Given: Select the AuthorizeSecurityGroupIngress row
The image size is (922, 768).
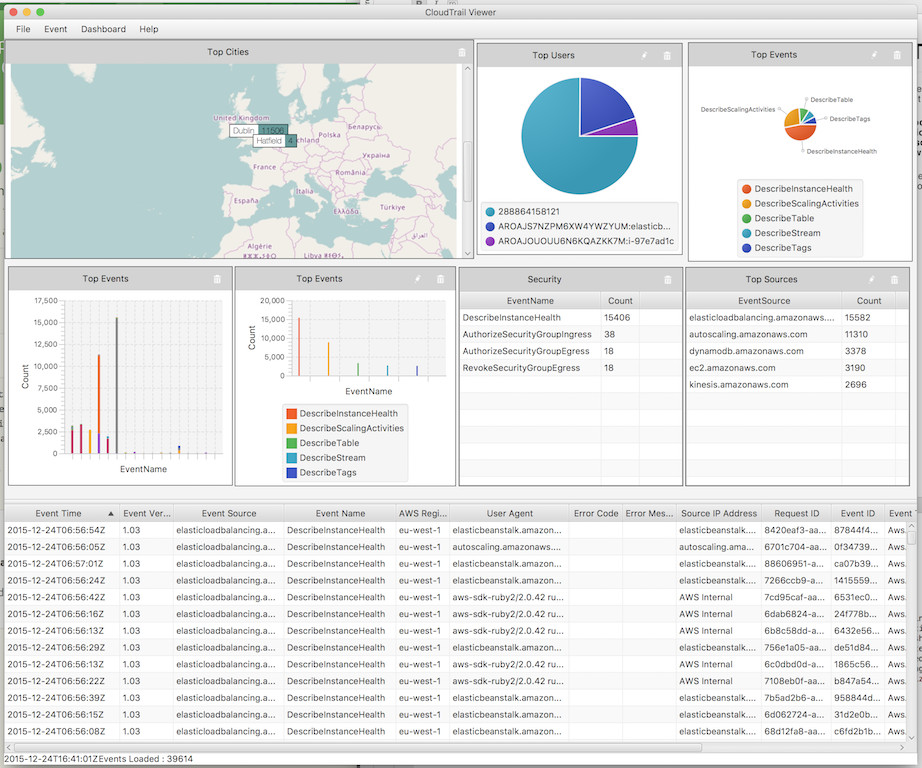Looking at the screenshot, I should 570,335.
